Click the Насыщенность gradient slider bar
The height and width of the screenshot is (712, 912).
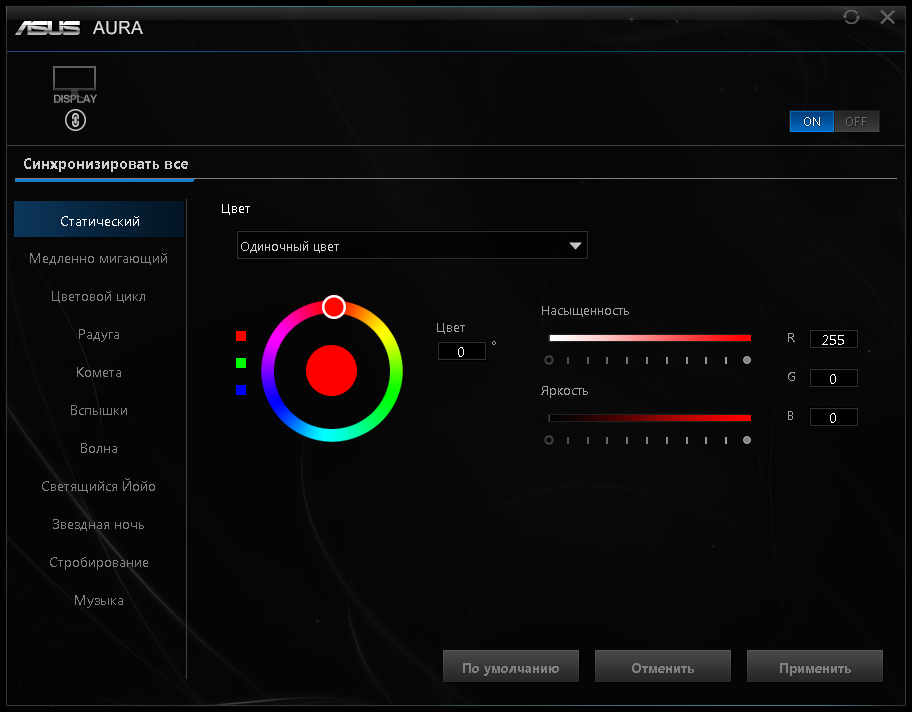point(650,338)
